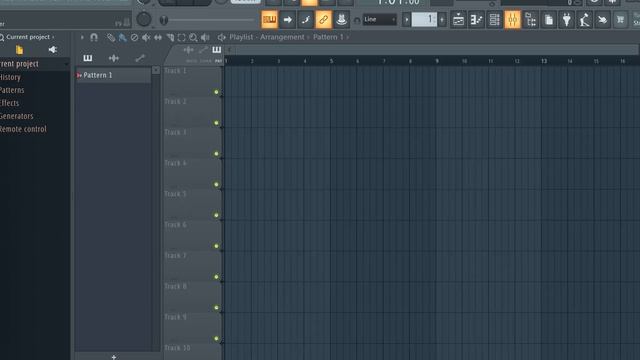640x360 pixels.
Task: Mute Track 5 with its green dot
Action: [216, 215]
